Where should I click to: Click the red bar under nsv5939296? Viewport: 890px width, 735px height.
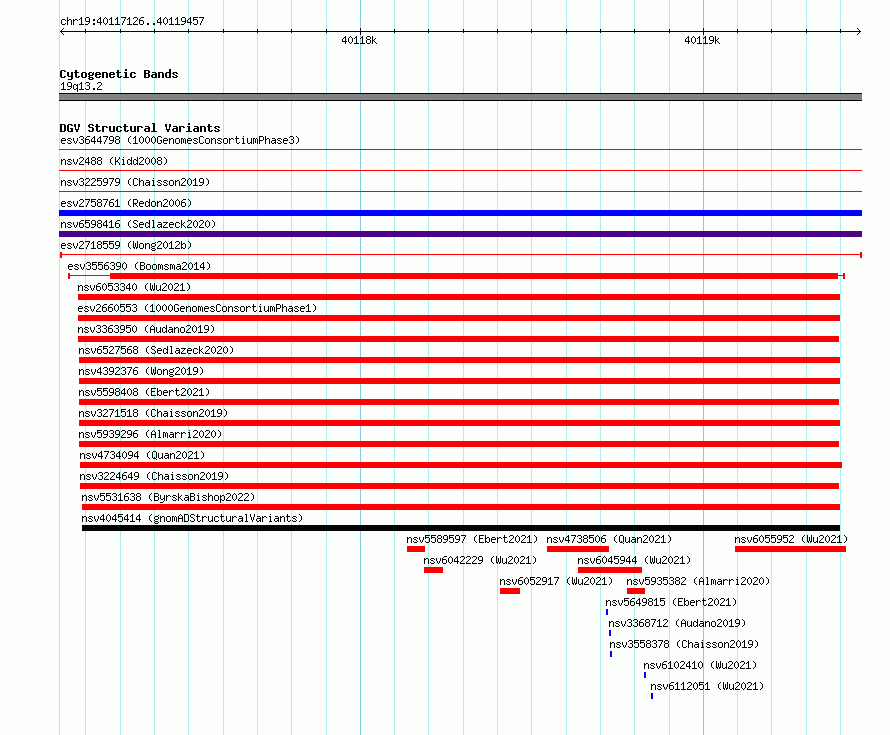pyautogui.click(x=459, y=444)
